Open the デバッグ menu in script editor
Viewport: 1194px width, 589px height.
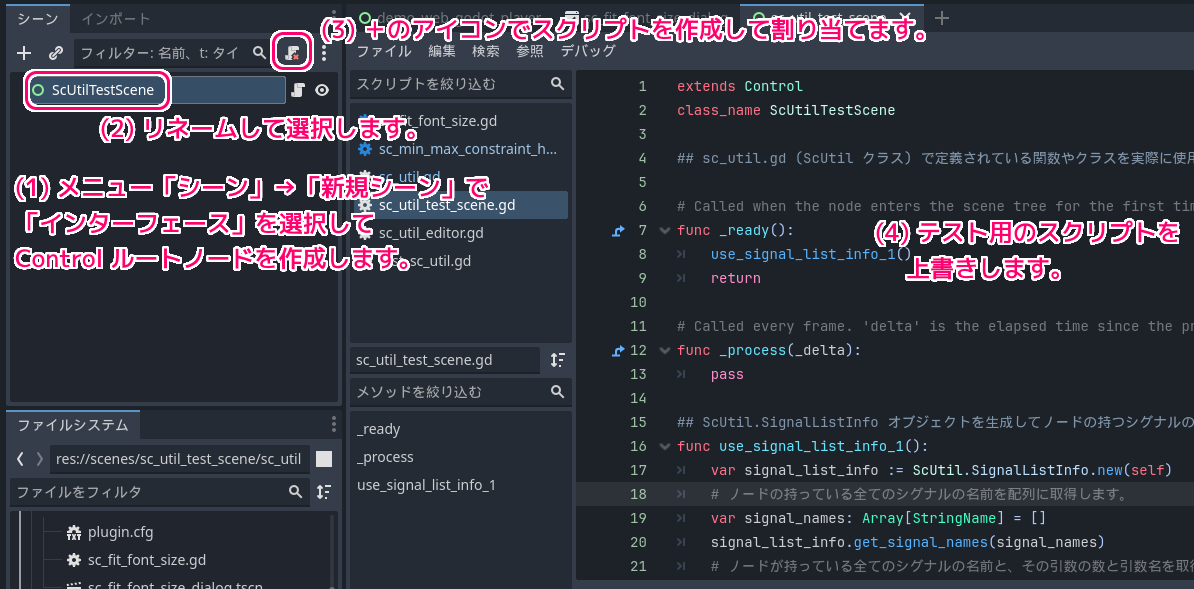pyautogui.click(x=587, y=51)
